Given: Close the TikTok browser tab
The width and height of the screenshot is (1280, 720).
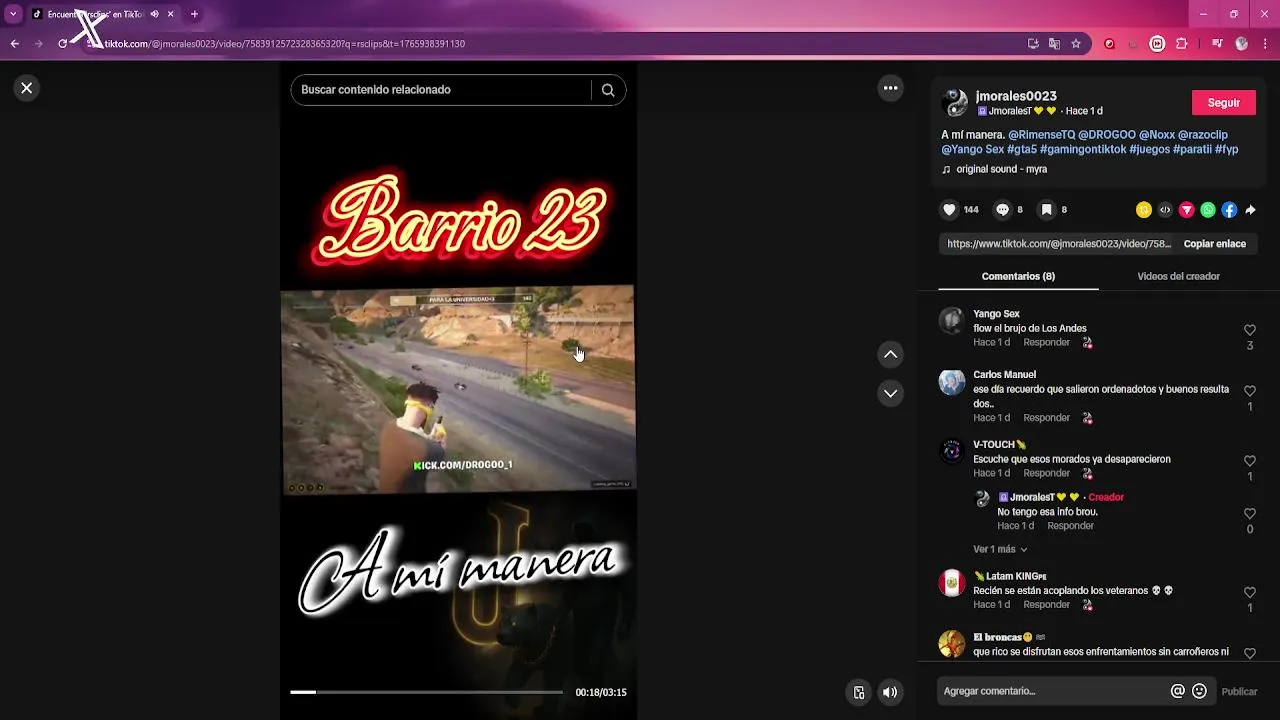Looking at the screenshot, I should [x=171, y=14].
